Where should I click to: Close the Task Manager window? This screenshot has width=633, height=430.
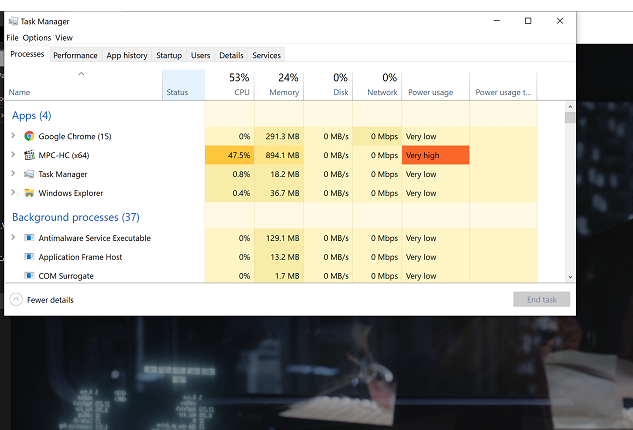point(560,21)
